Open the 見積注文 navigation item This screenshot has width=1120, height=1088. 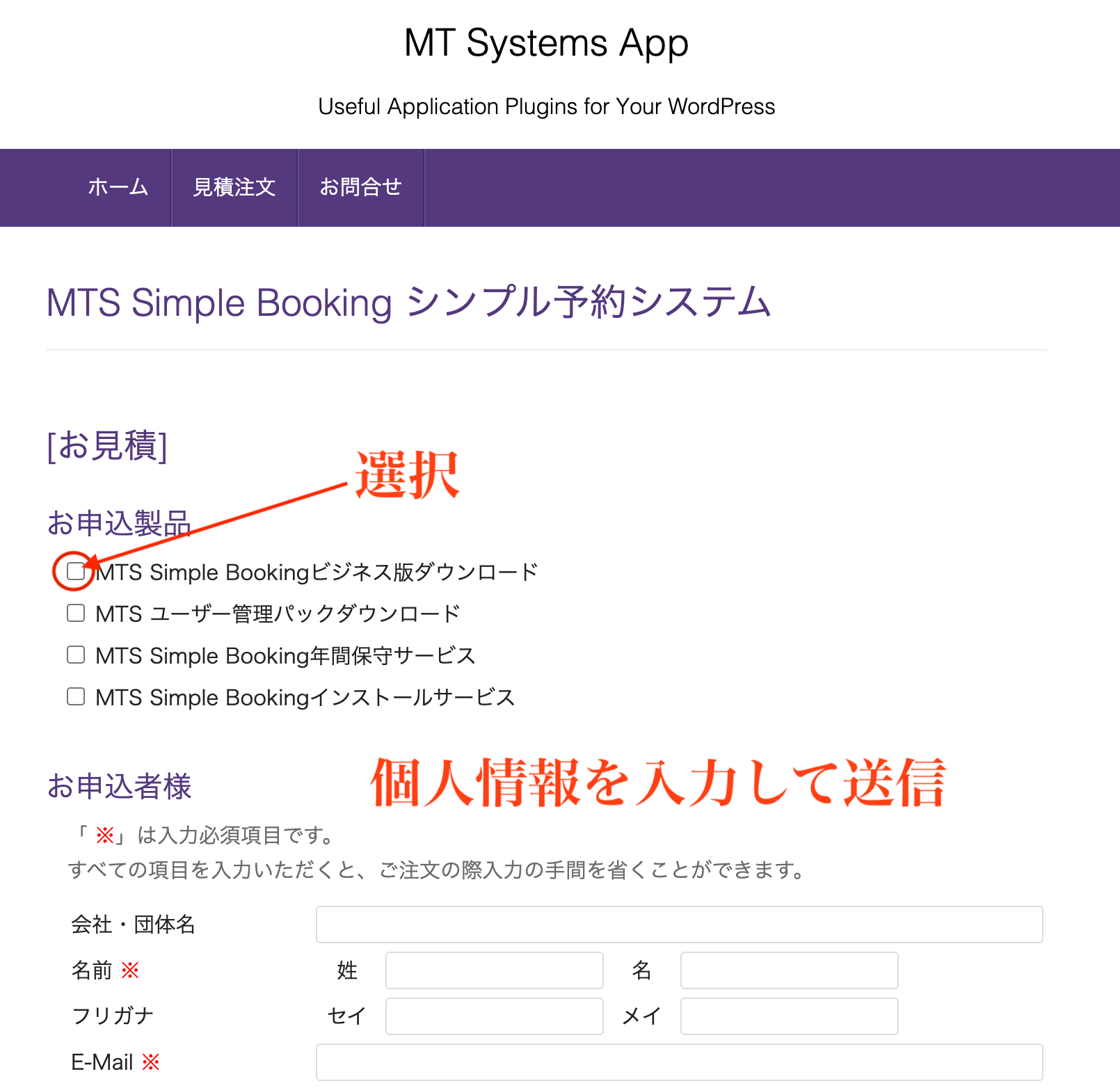pyautogui.click(x=234, y=187)
